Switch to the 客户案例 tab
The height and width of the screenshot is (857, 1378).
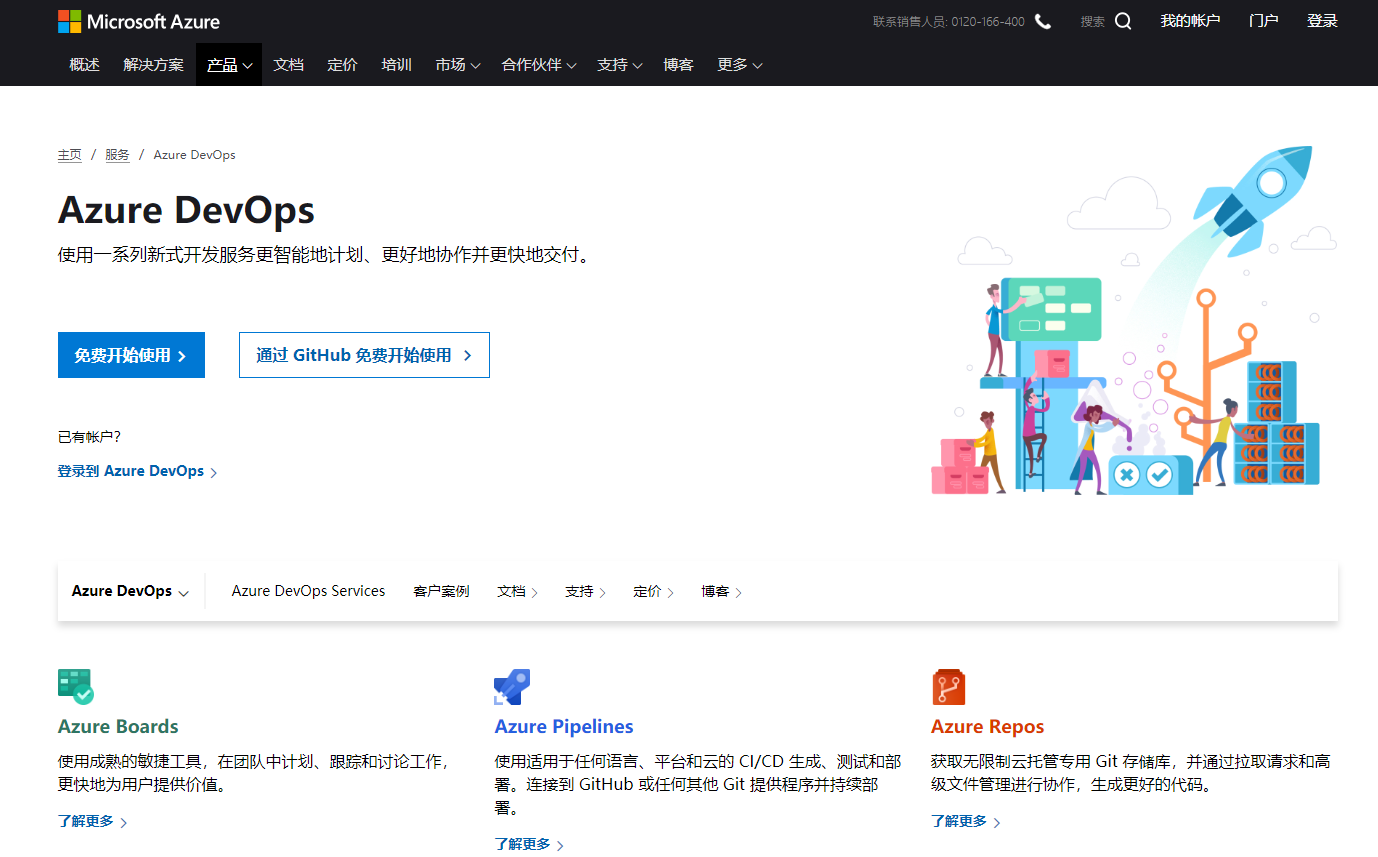pyautogui.click(x=441, y=591)
